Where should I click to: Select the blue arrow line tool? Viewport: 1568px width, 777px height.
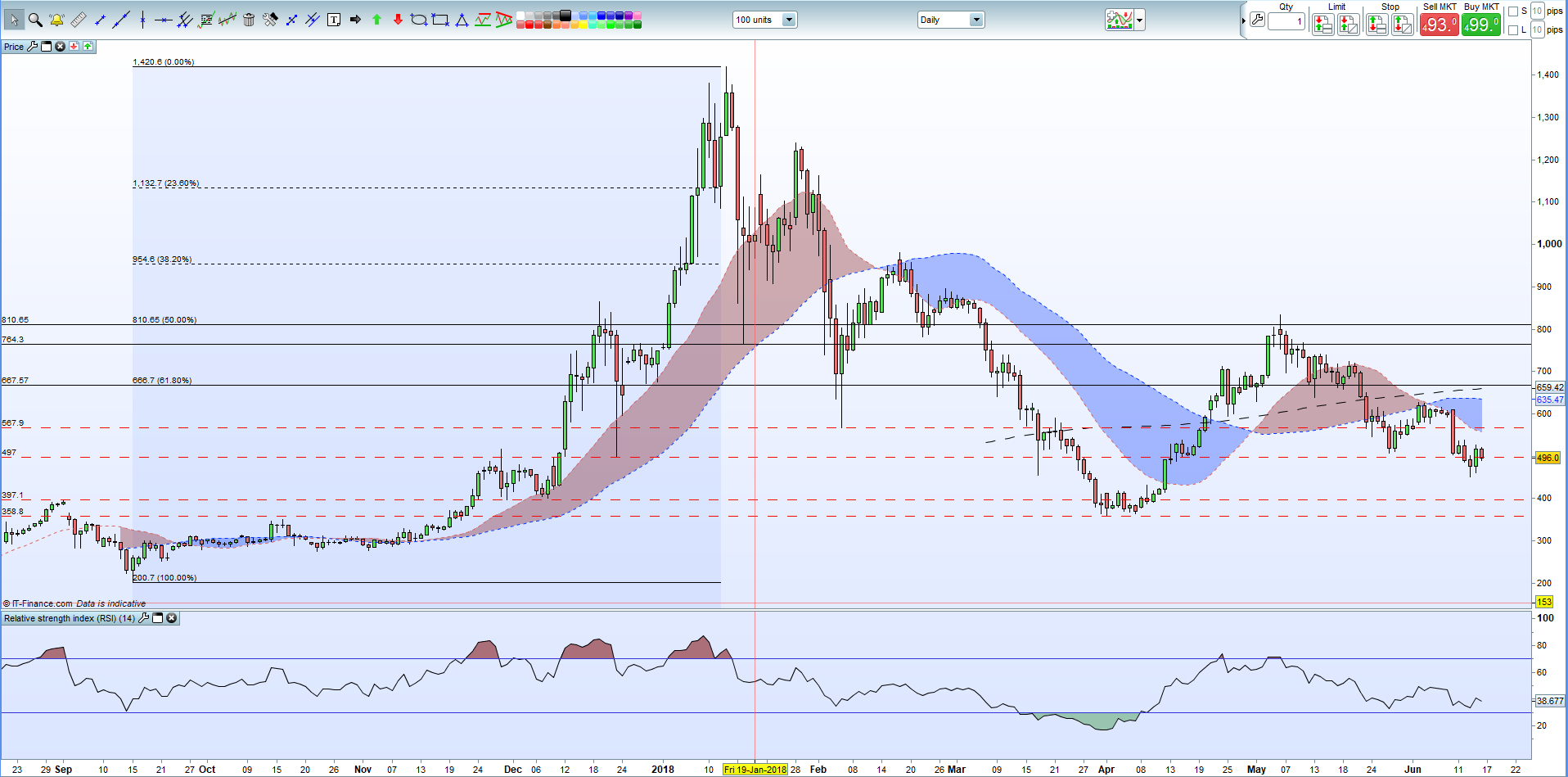point(291,20)
